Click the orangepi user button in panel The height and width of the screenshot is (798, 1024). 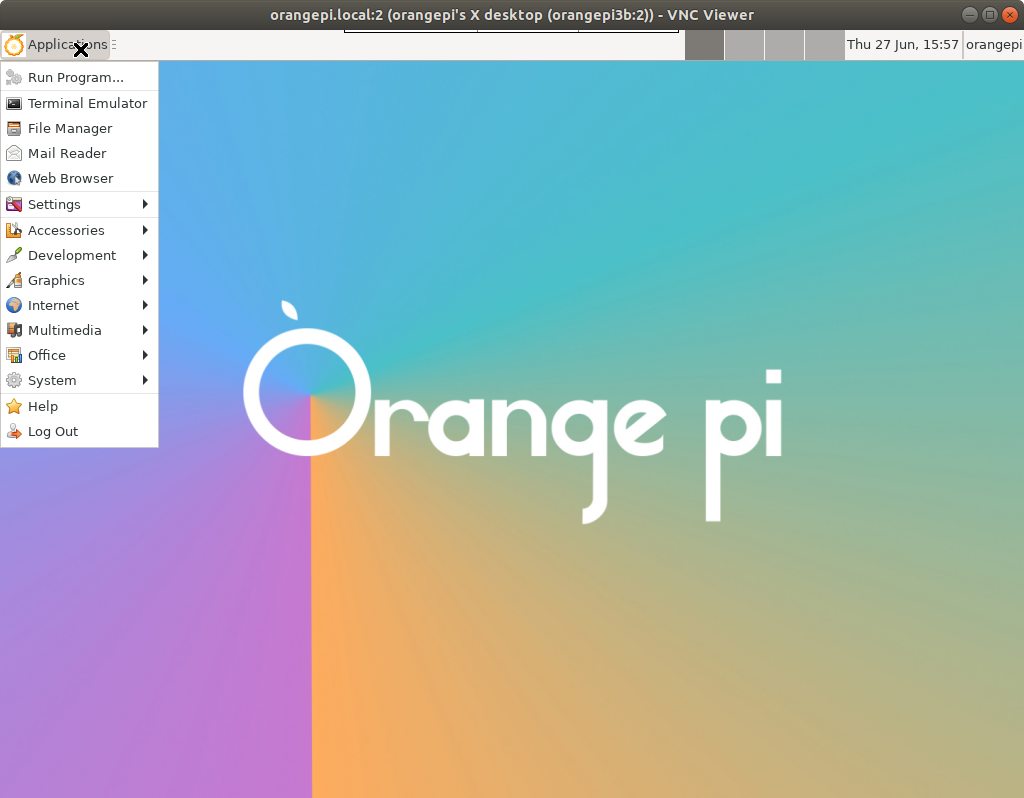tap(993, 44)
